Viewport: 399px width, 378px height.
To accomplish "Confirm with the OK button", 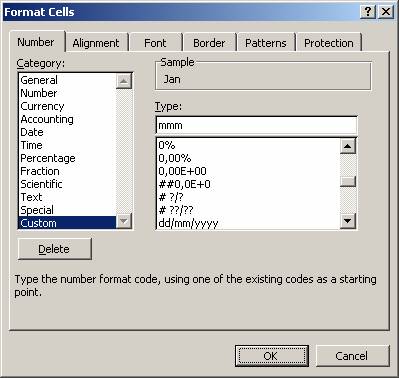I will (271, 356).
